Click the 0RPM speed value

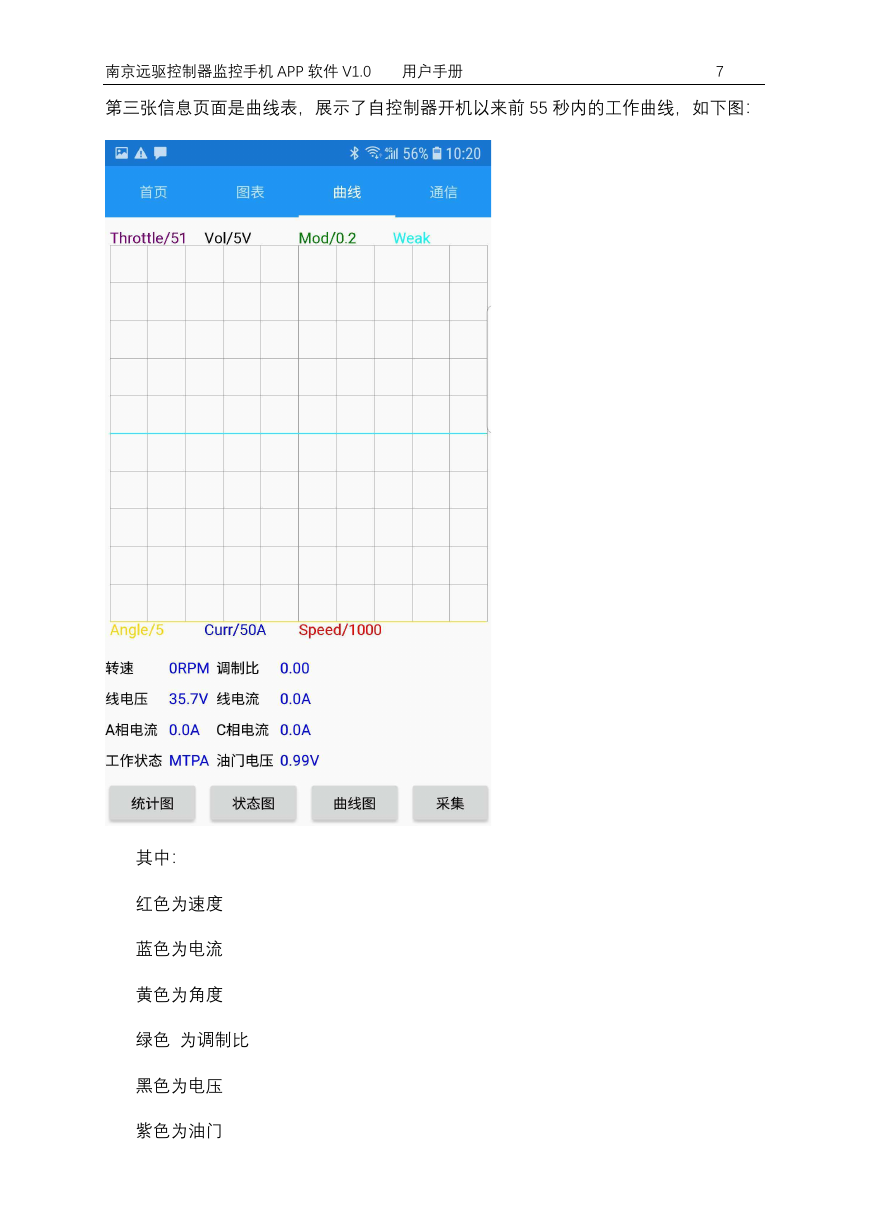(189, 668)
